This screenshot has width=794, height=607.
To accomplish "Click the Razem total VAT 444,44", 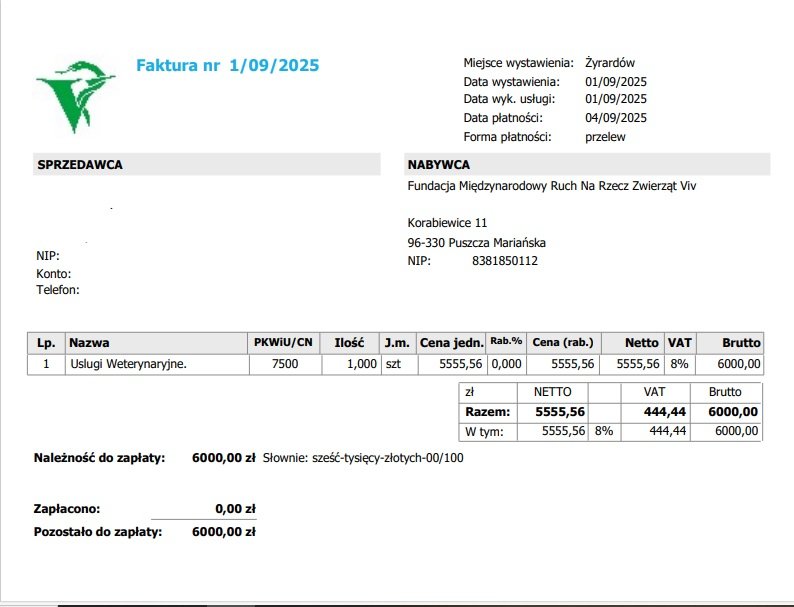I will coord(664,412).
